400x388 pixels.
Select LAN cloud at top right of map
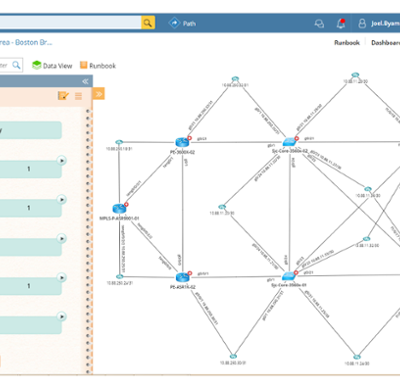355,75
